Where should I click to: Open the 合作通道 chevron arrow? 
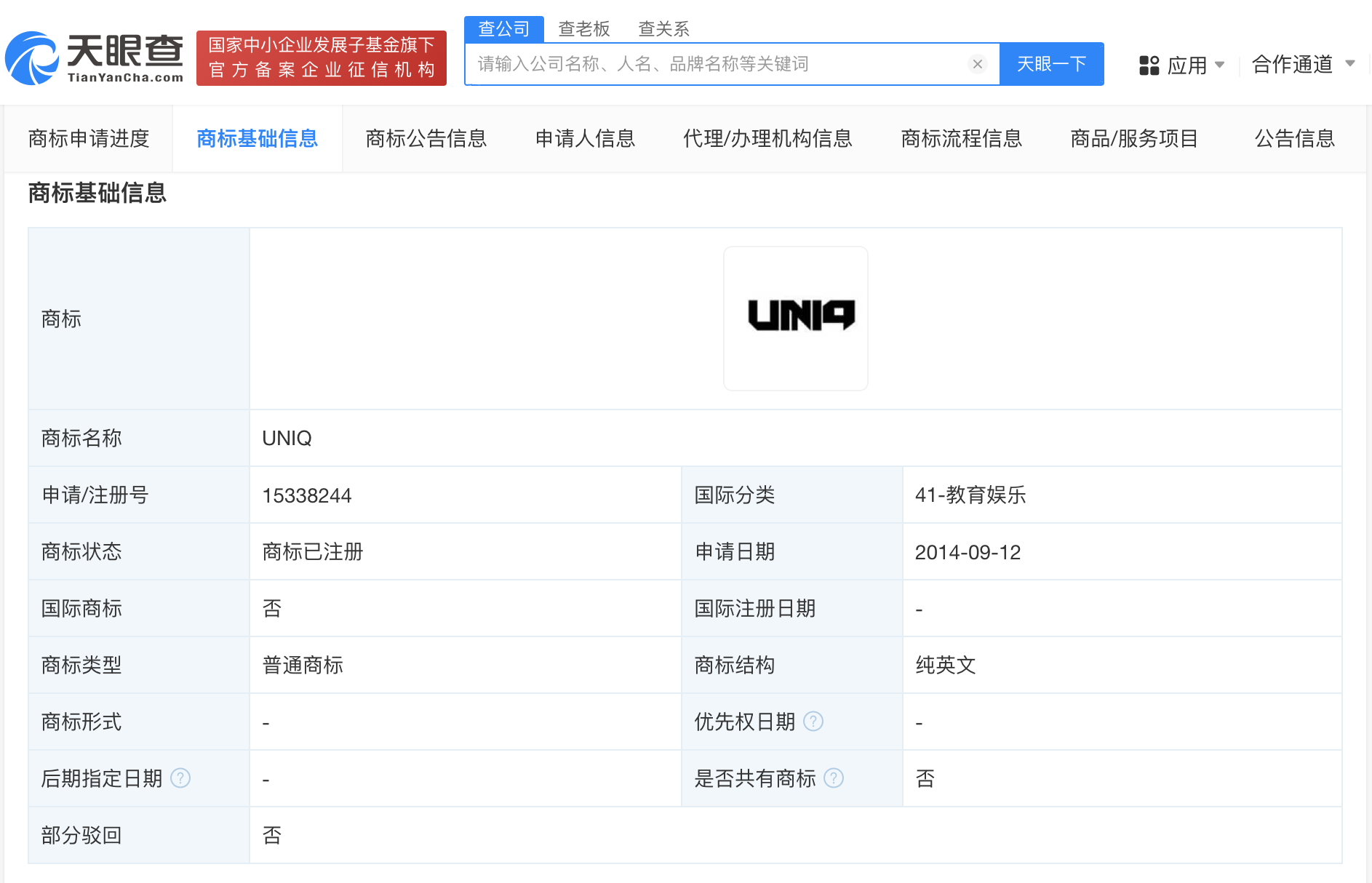click(1352, 65)
